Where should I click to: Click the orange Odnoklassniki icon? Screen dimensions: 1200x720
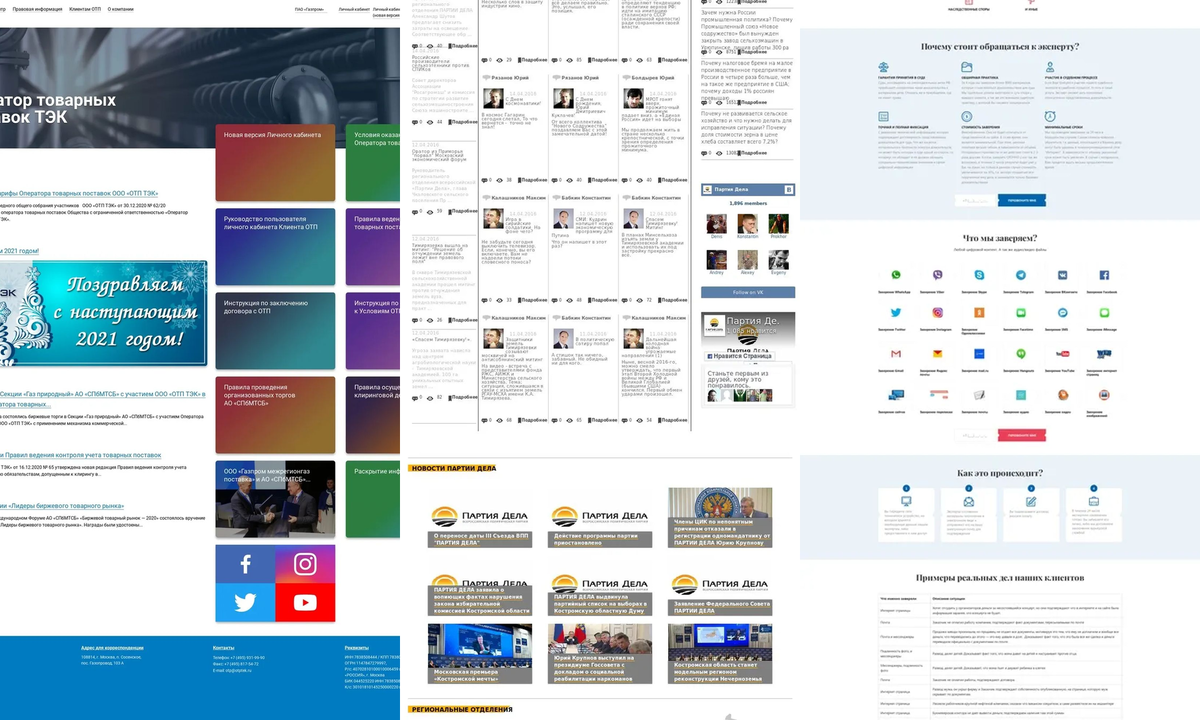[979, 313]
